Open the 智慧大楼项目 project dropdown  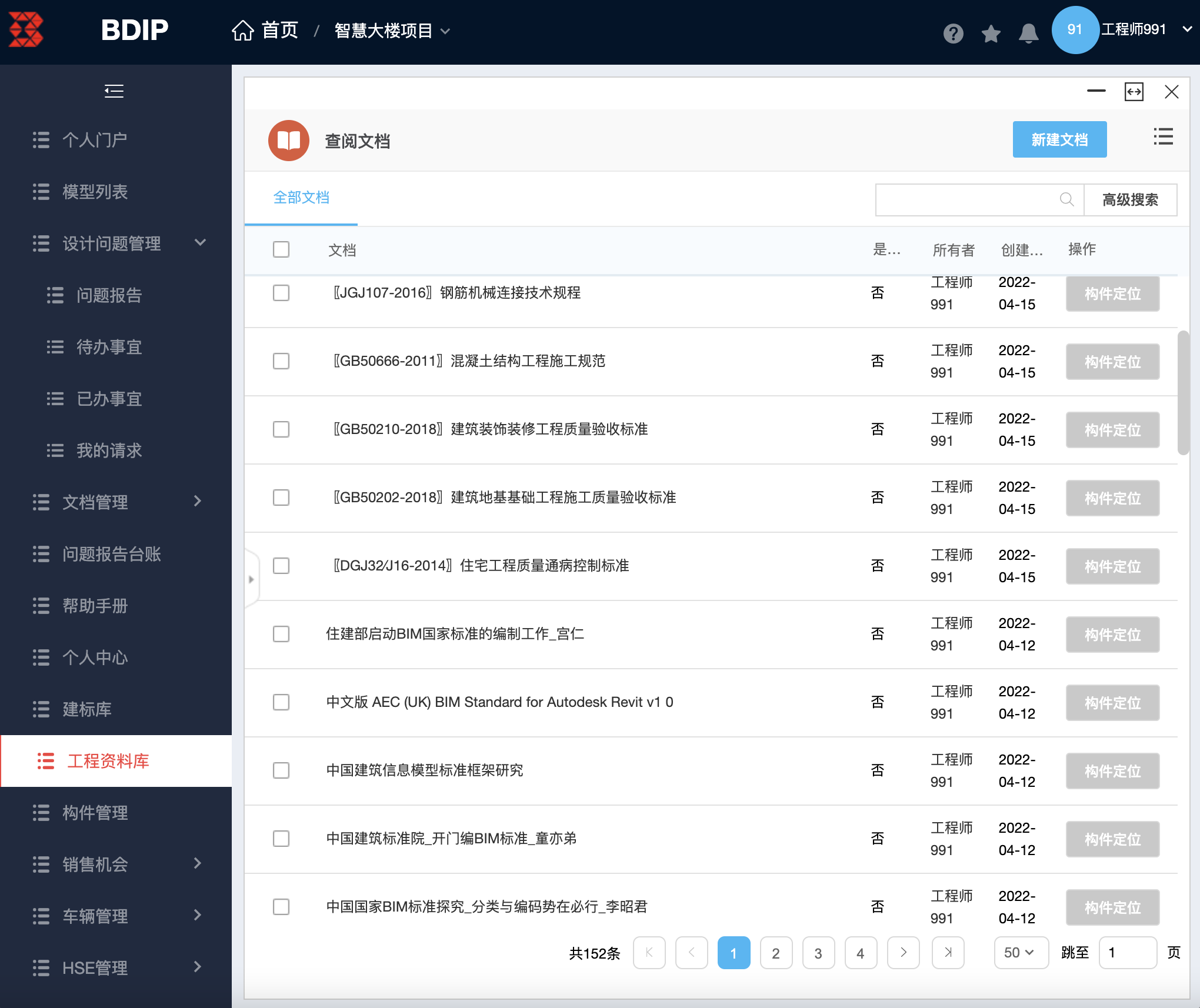point(392,31)
